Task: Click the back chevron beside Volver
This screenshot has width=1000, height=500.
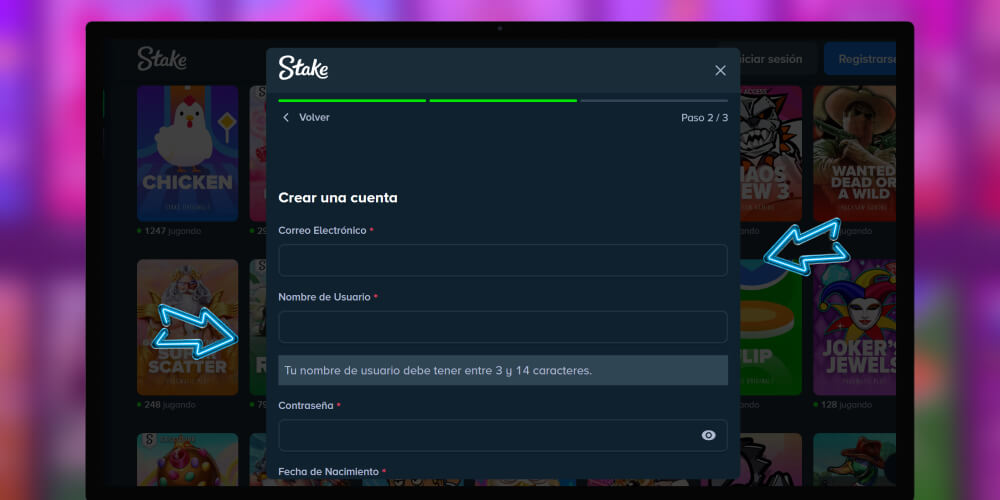Action: coord(286,118)
